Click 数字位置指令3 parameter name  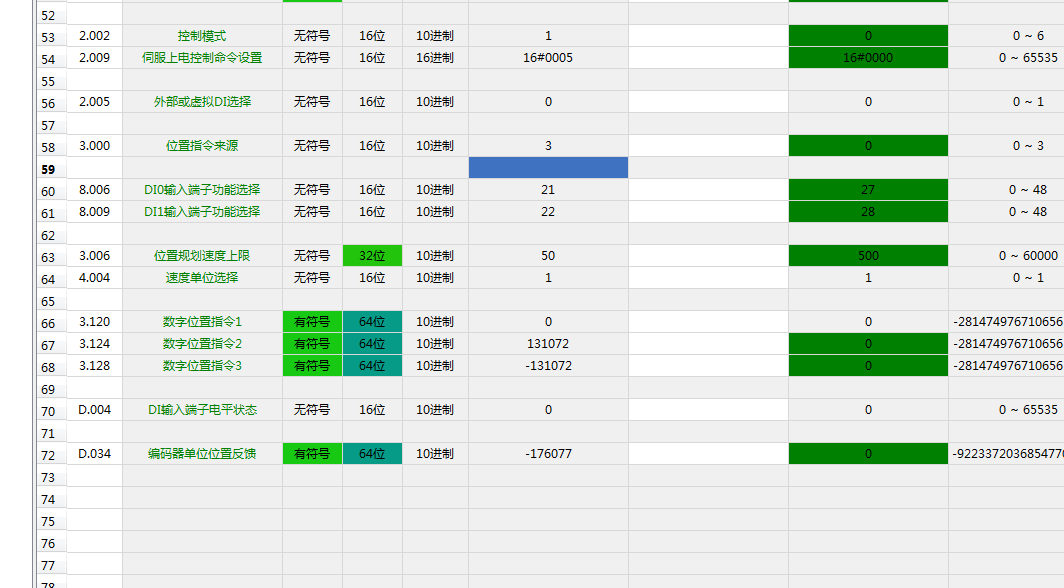pos(202,366)
